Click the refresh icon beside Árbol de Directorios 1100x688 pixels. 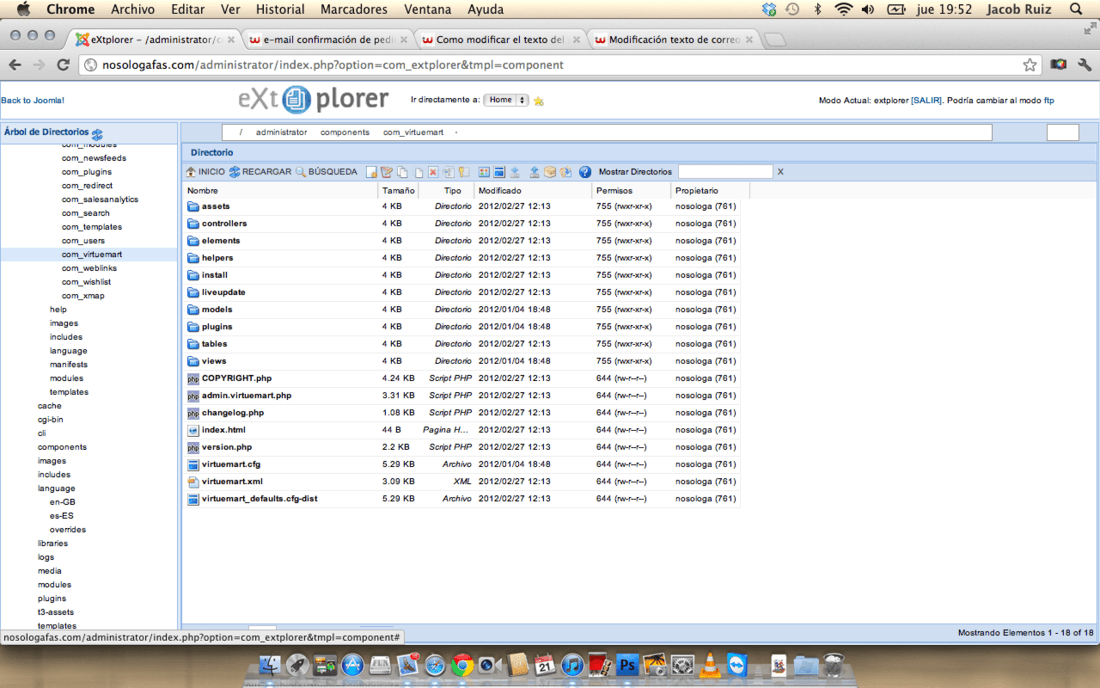click(x=98, y=133)
